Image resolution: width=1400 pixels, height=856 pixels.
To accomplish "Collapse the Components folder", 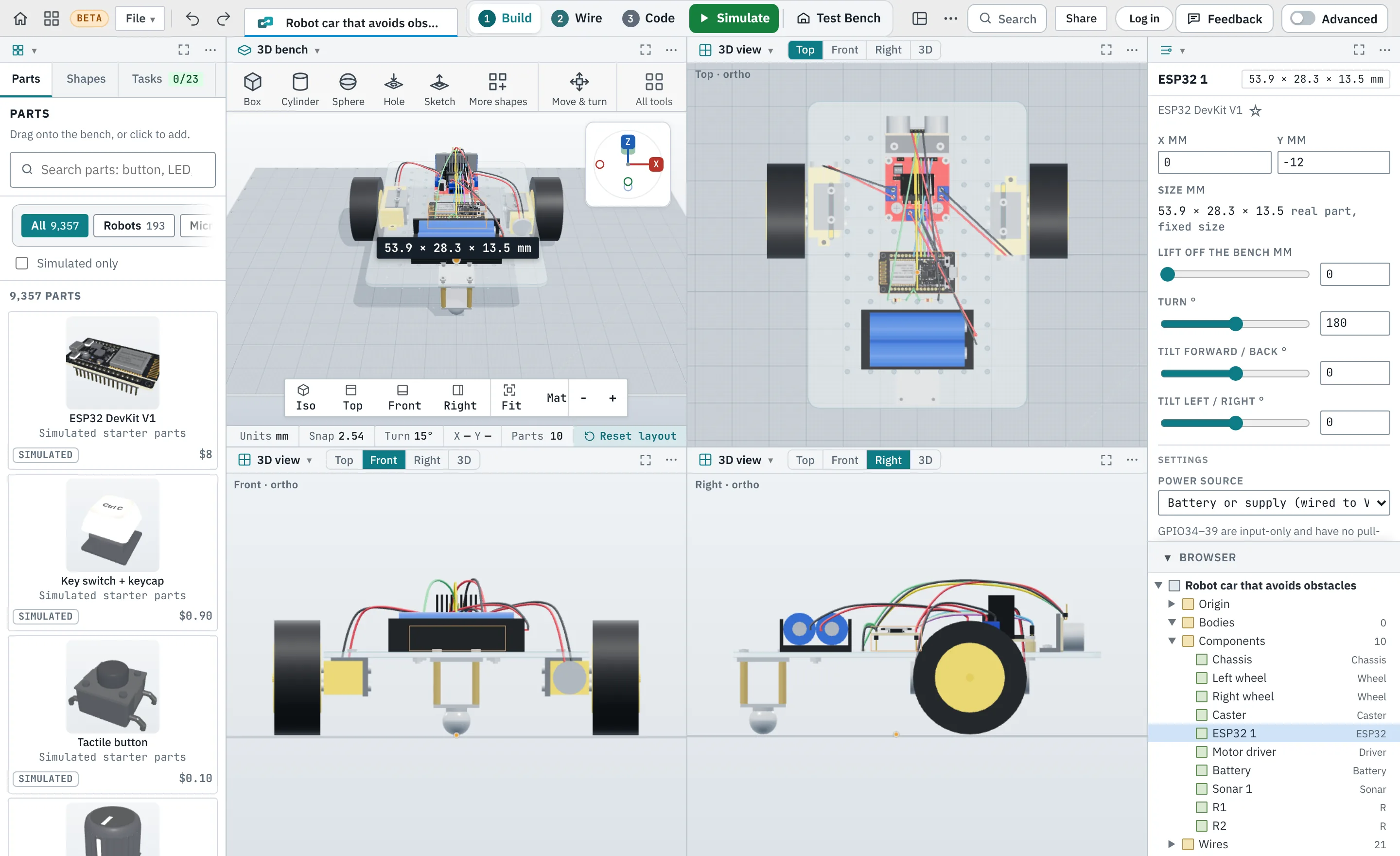I will point(1171,641).
